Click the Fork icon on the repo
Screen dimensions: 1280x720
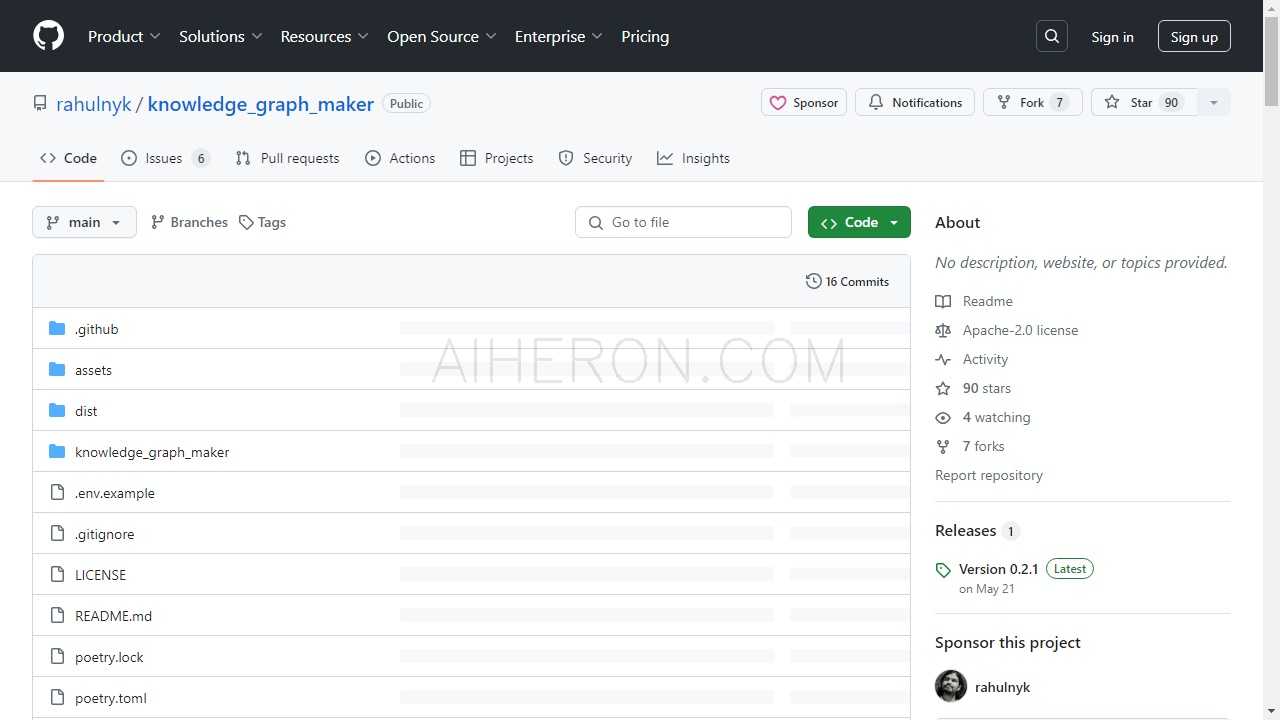pos(1003,101)
